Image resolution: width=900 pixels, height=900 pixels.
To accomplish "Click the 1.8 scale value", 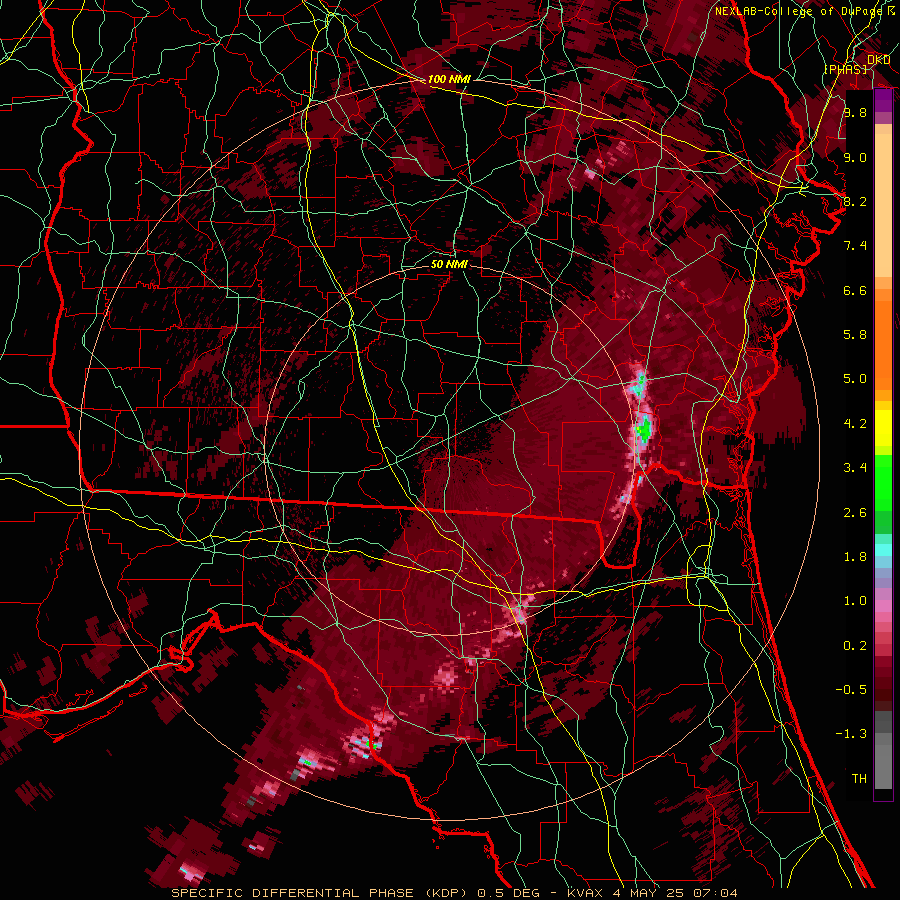I will tap(855, 557).
